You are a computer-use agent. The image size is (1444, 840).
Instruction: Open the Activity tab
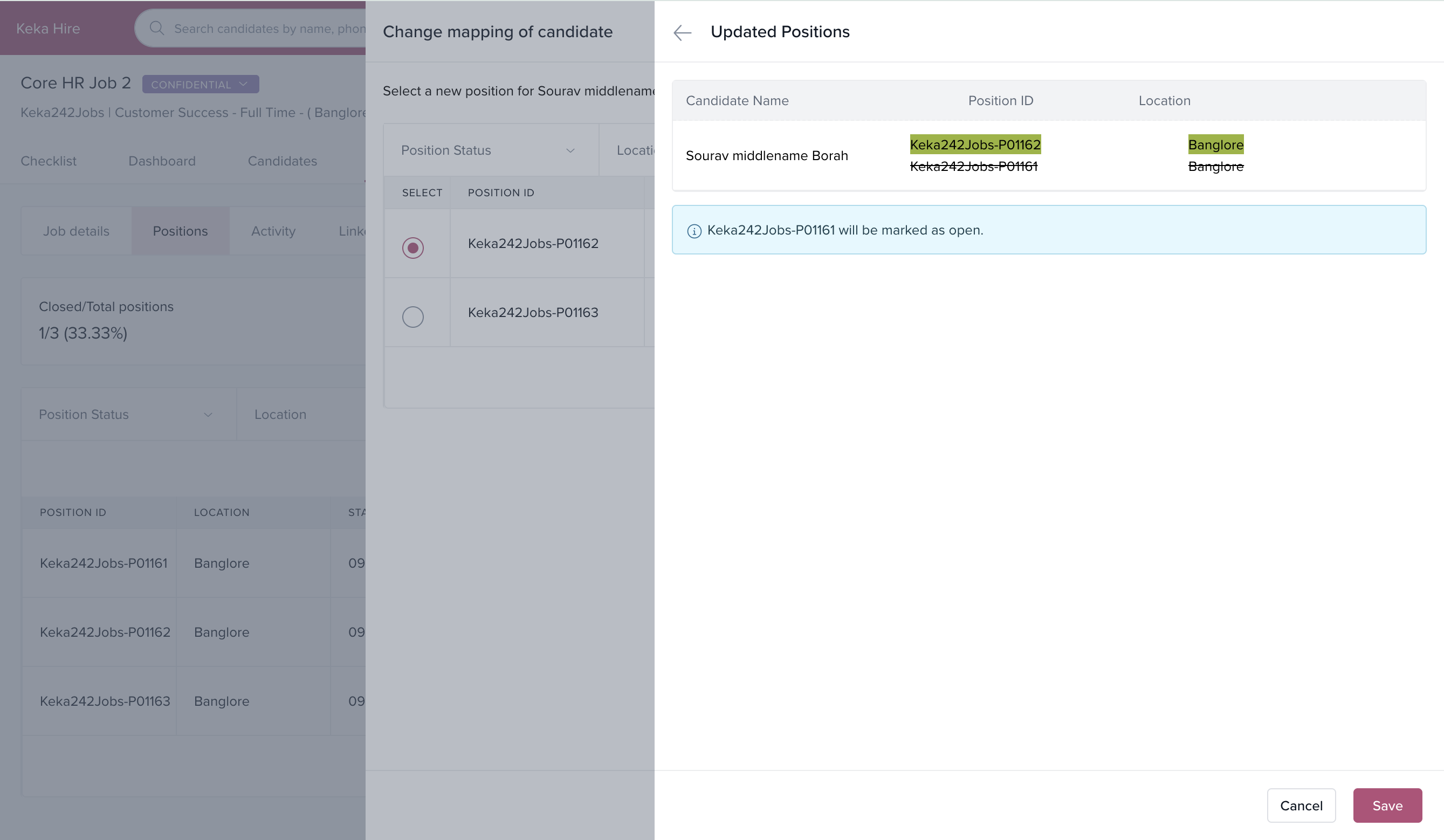273,231
